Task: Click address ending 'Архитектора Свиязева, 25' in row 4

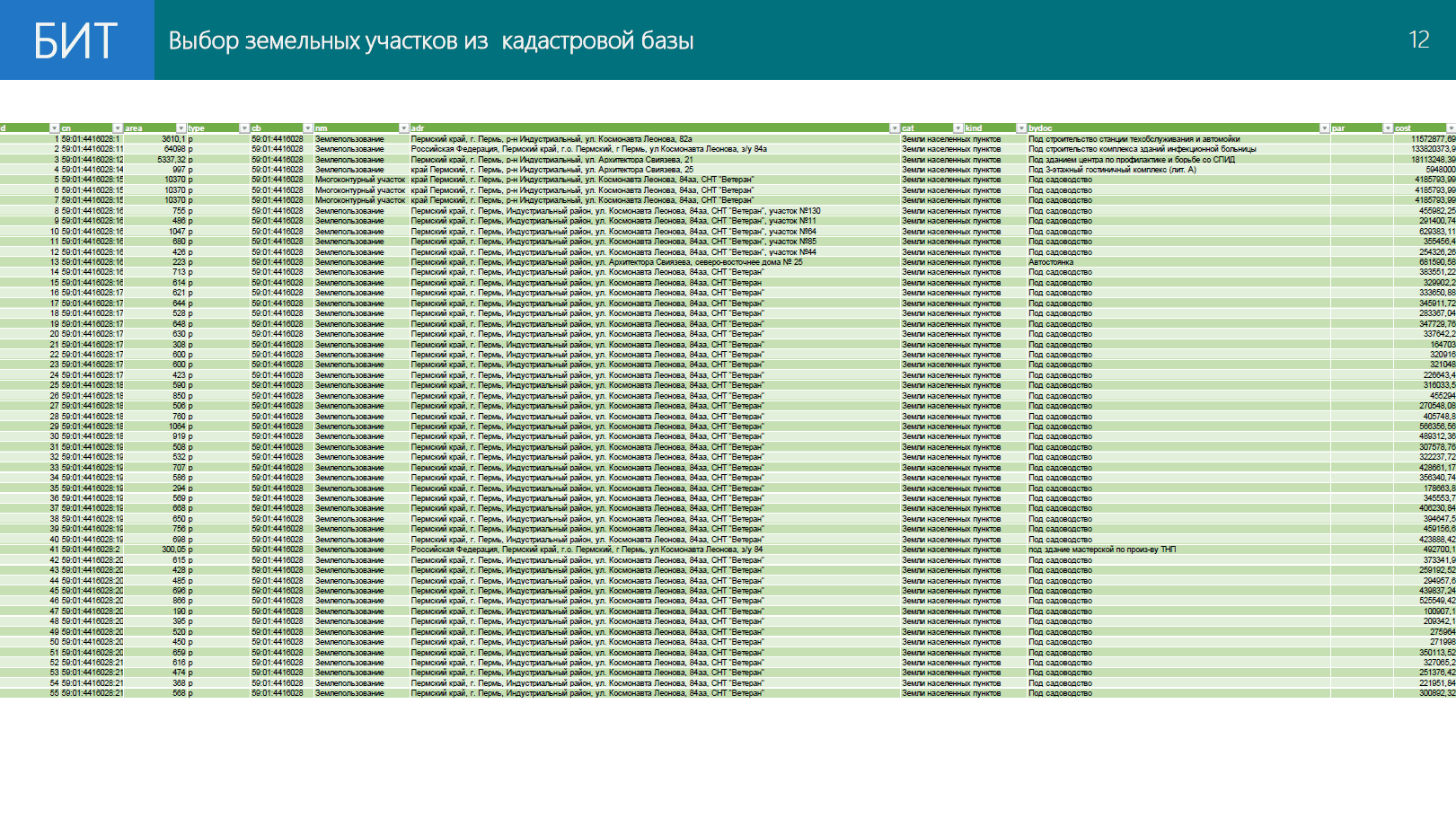Action: 552,170
